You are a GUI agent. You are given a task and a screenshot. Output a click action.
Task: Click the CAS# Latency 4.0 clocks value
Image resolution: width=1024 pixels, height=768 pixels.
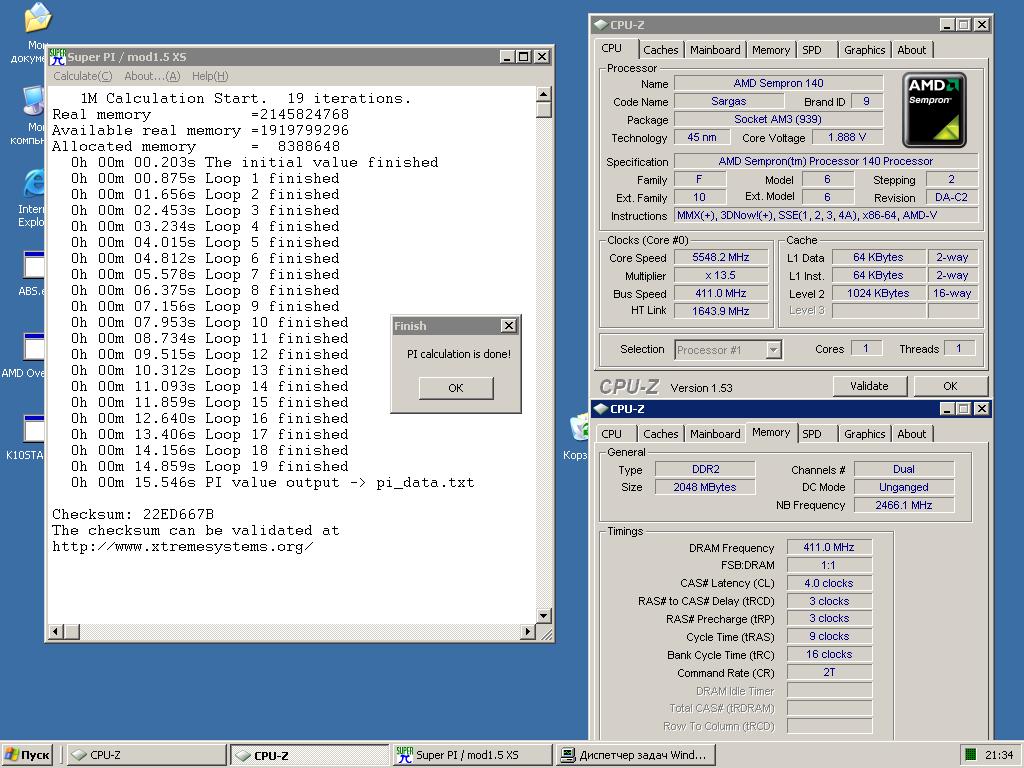pyautogui.click(x=829, y=583)
